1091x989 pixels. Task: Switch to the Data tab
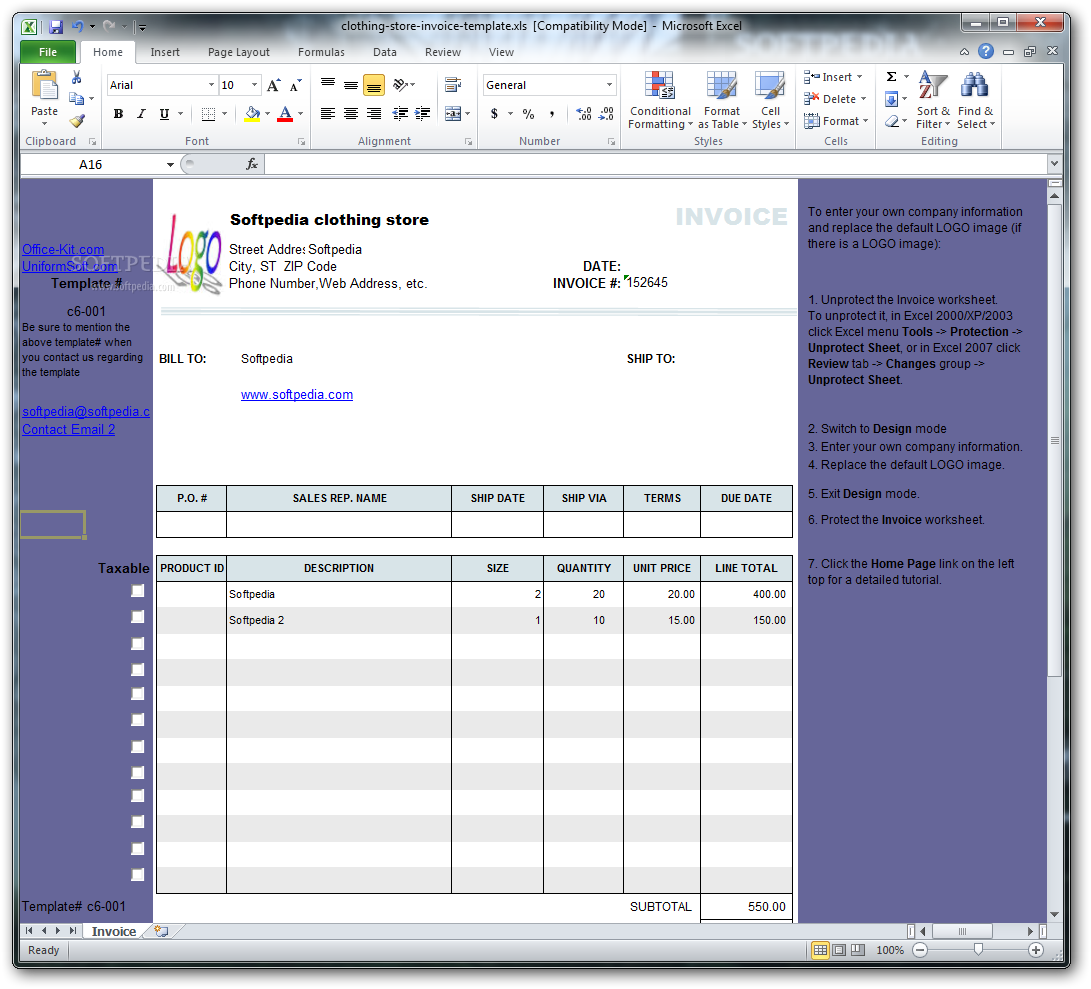385,52
